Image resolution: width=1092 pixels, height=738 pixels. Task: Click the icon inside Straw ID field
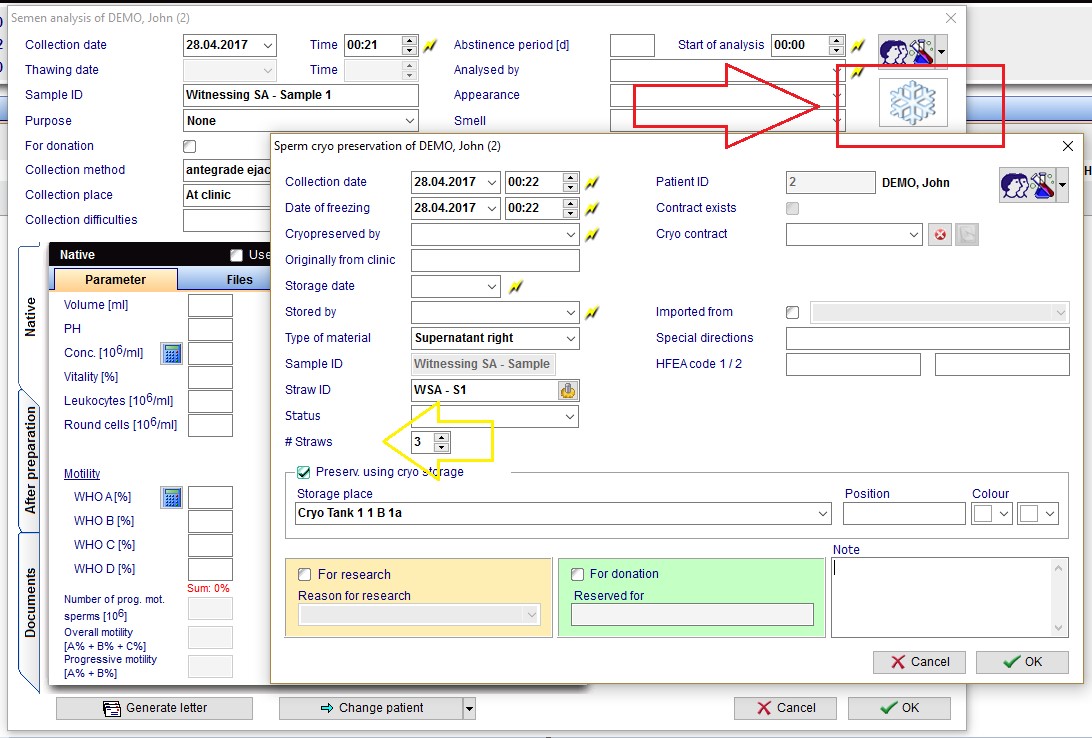(x=568, y=391)
